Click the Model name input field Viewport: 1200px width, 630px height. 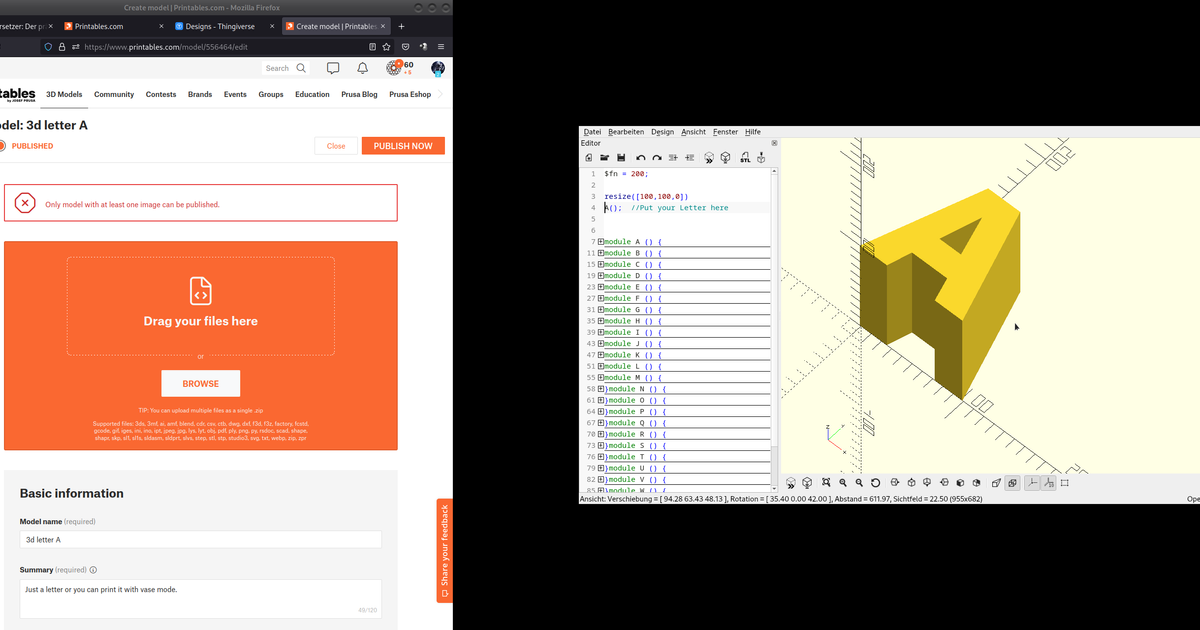pyautogui.click(x=200, y=540)
